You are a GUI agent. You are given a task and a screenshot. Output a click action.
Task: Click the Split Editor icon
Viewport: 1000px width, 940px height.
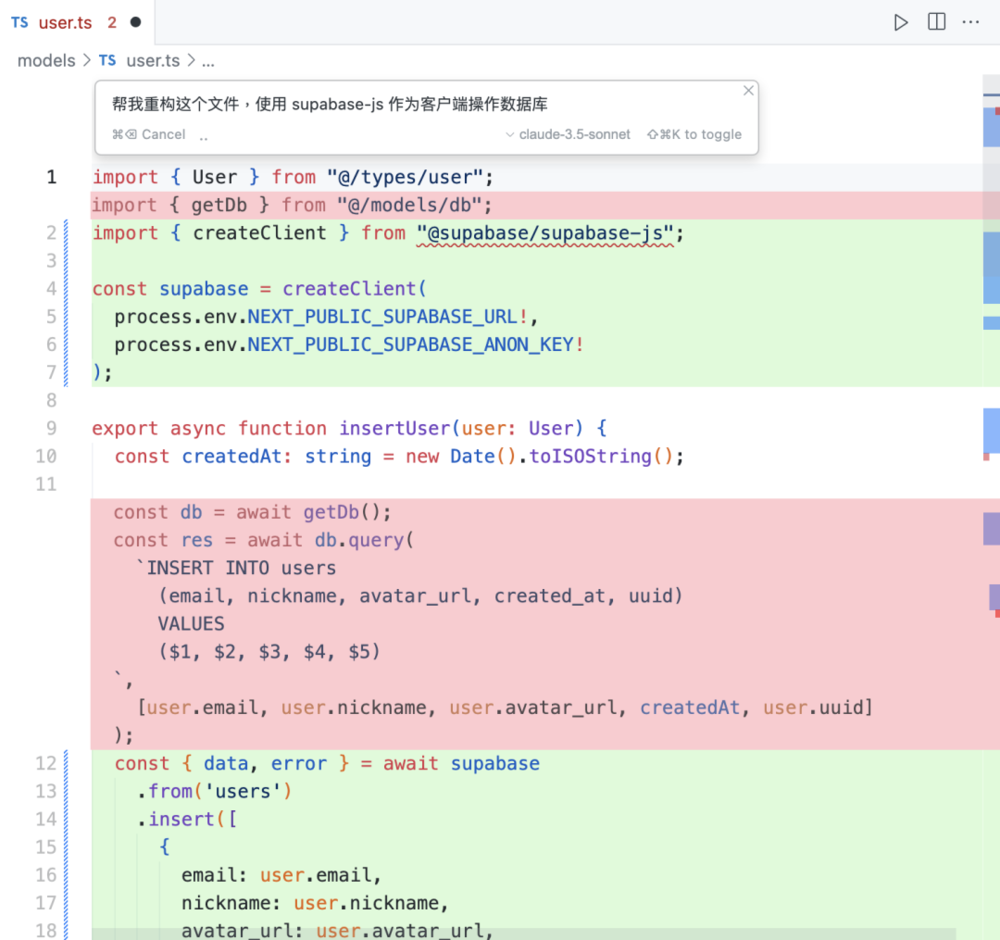click(936, 22)
